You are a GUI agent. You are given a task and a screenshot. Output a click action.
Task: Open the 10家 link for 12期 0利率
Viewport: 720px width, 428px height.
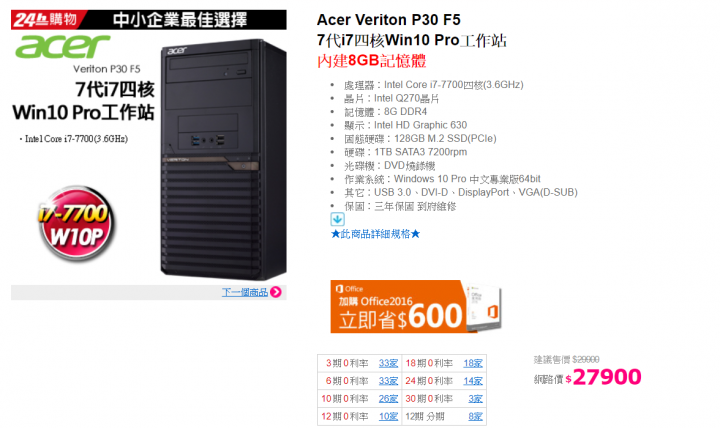coord(388,416)
